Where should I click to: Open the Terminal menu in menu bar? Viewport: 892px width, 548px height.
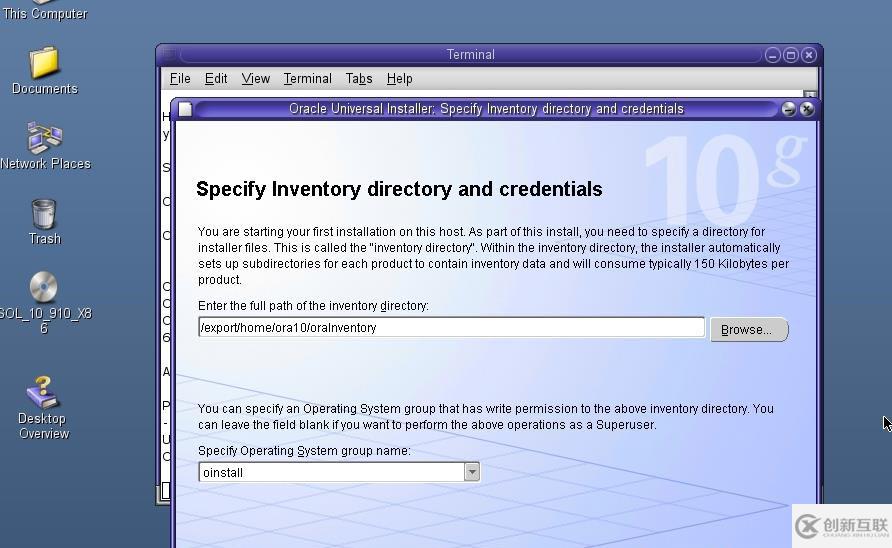[x=308, y=79]
